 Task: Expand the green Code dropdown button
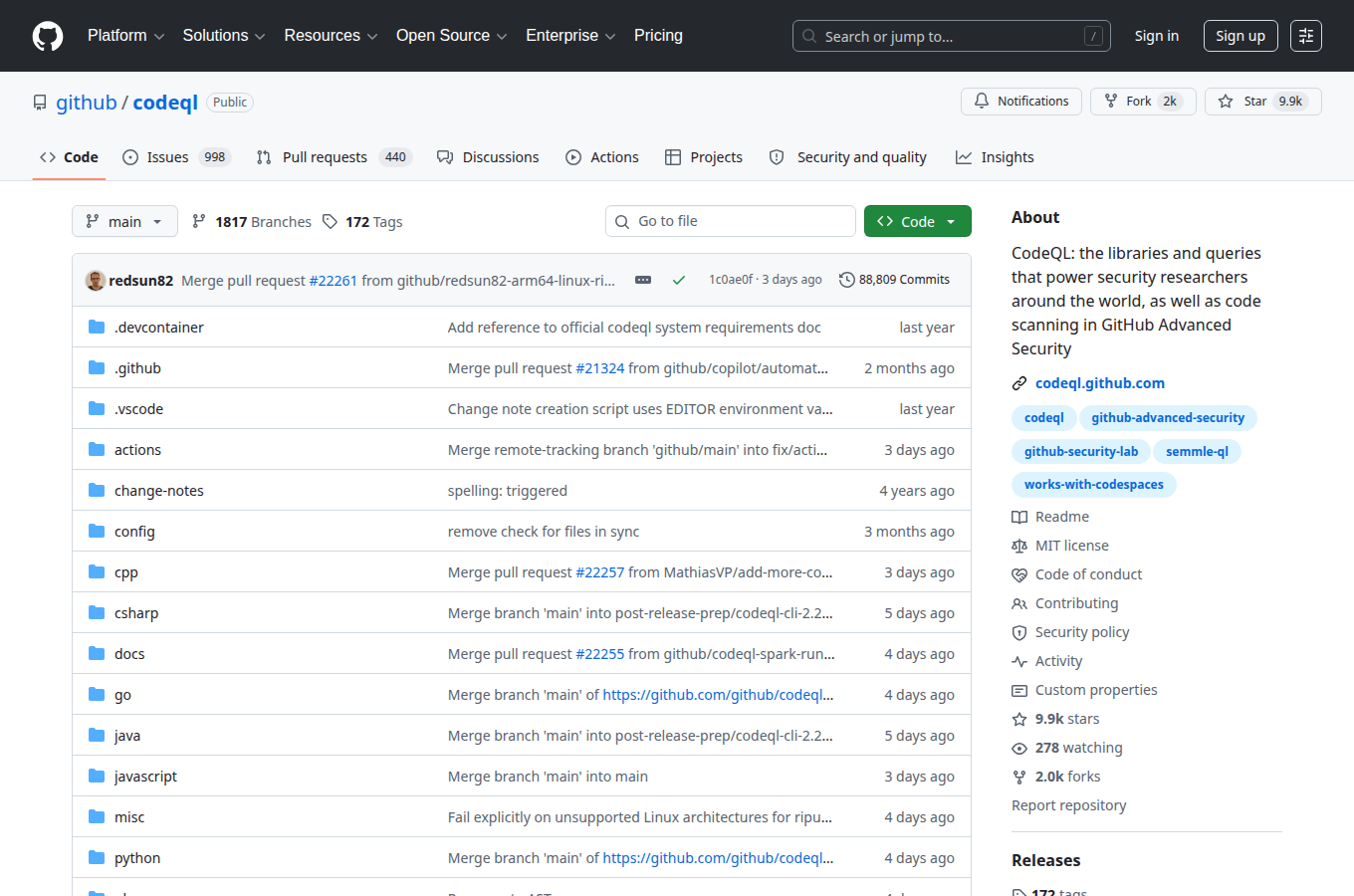[x=918, y=221]
